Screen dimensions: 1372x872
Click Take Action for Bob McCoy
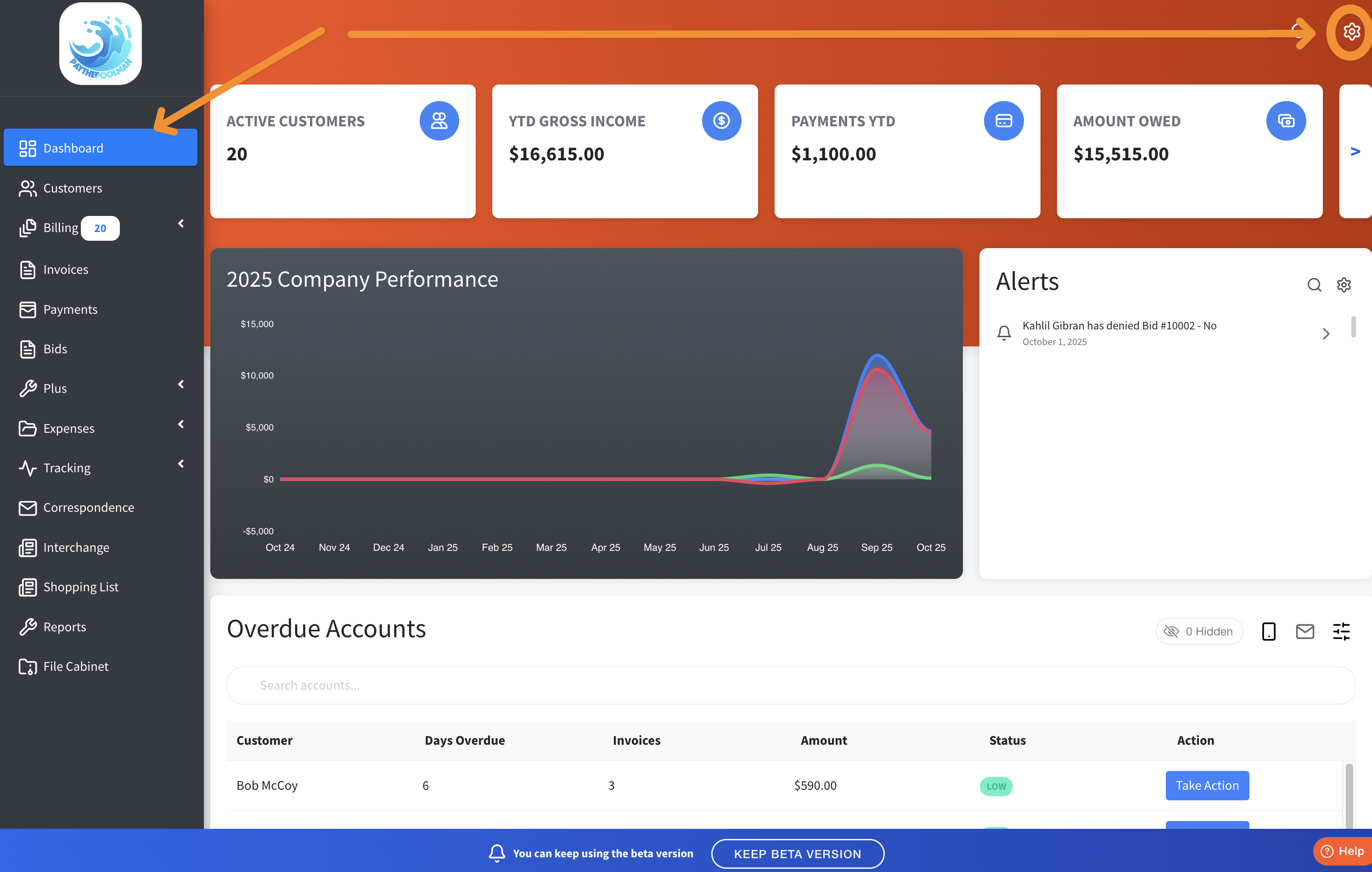[x=1207, y=785]
